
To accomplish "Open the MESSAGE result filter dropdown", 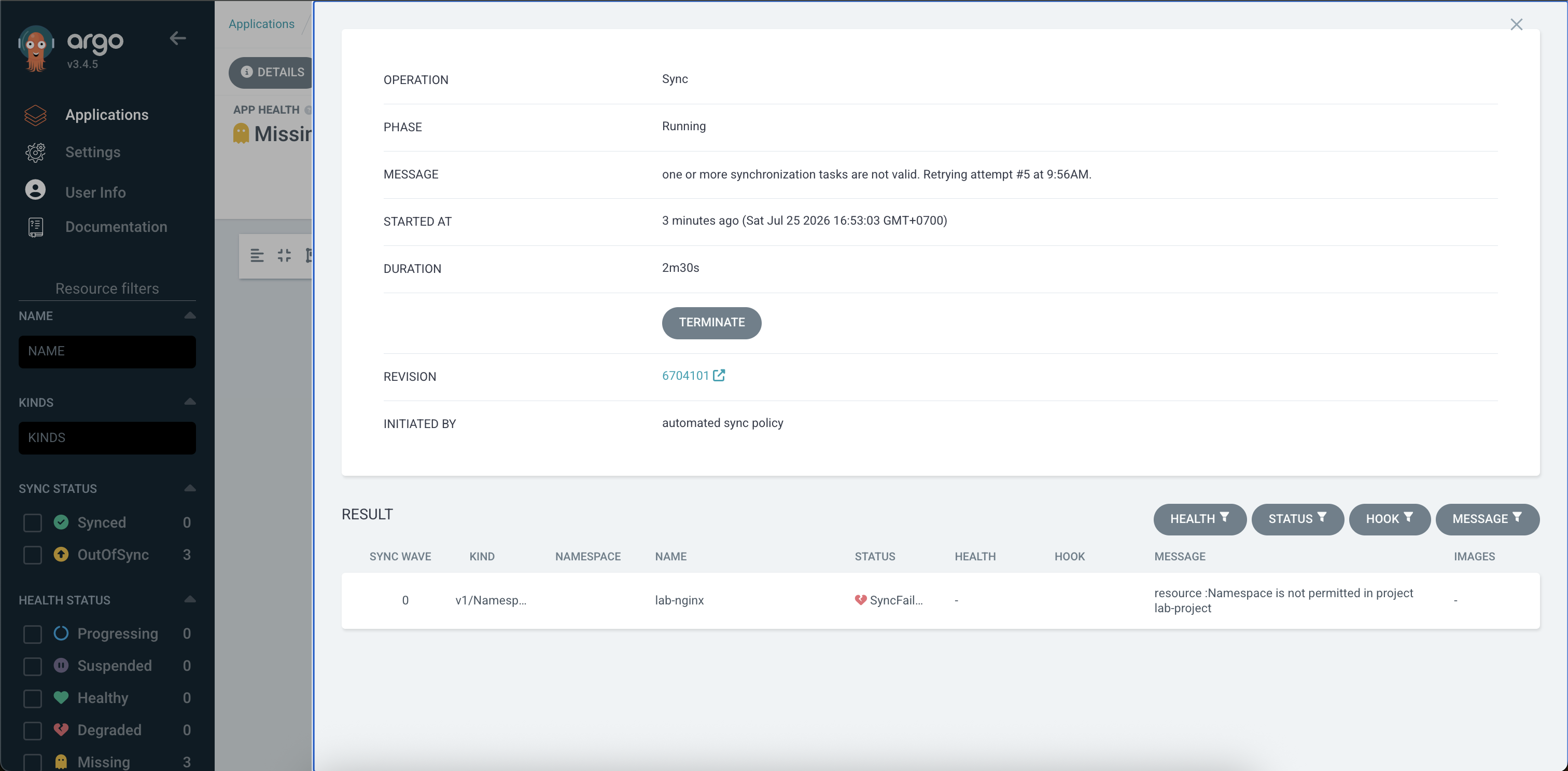I will click(x=1487, y=519).
